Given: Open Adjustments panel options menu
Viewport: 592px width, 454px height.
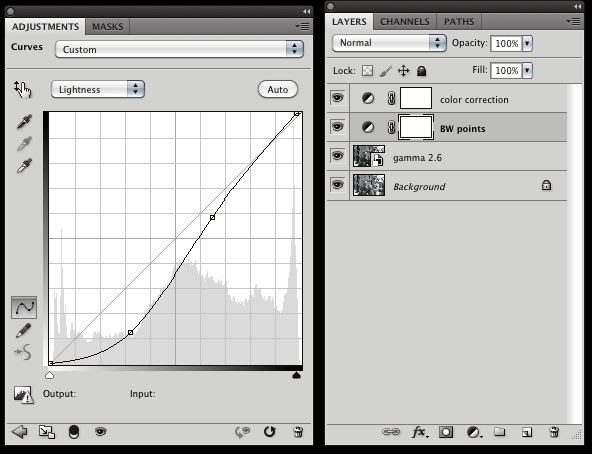Looking at the screenshot, I should [x=302, y=26].
